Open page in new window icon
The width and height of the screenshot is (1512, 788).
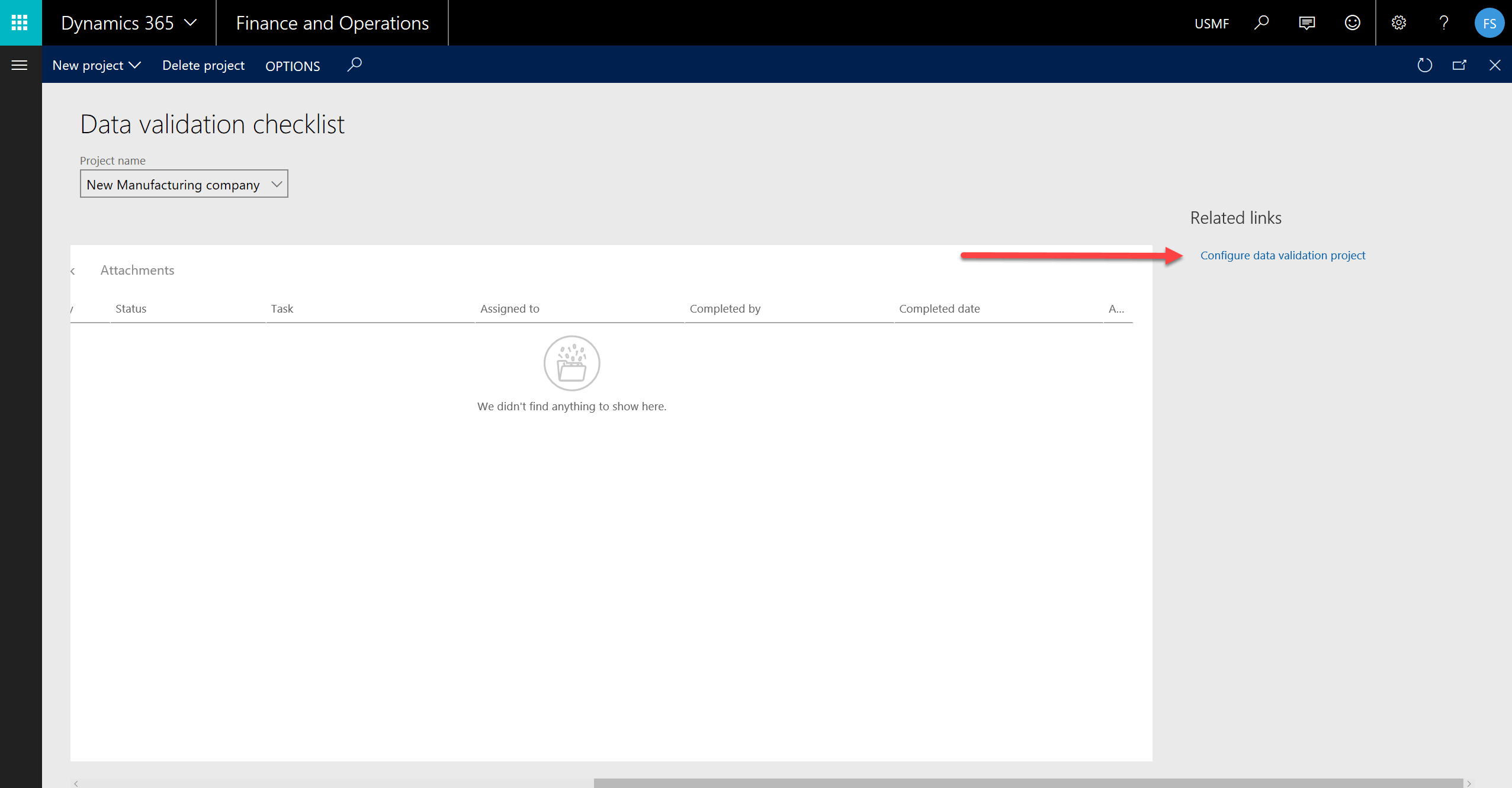1459,65
